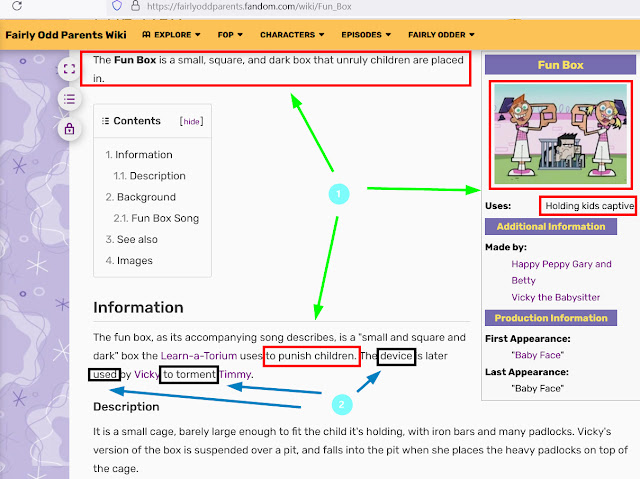
Task: Click the Additional Information infobox header
Action: (x=551, y=226)
